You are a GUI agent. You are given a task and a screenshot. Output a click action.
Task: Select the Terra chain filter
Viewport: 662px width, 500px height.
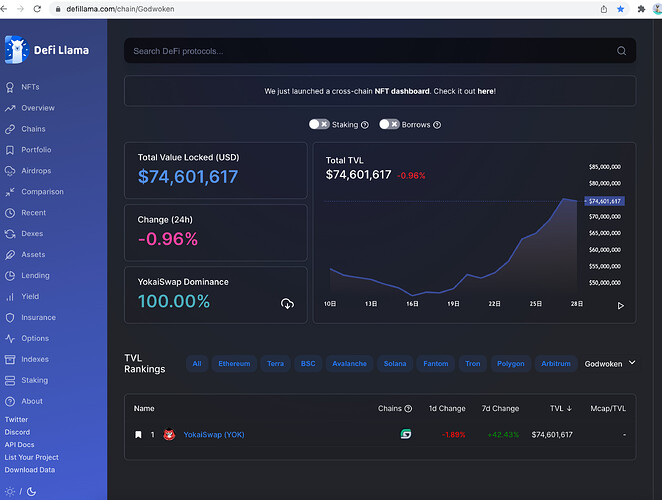275,364
